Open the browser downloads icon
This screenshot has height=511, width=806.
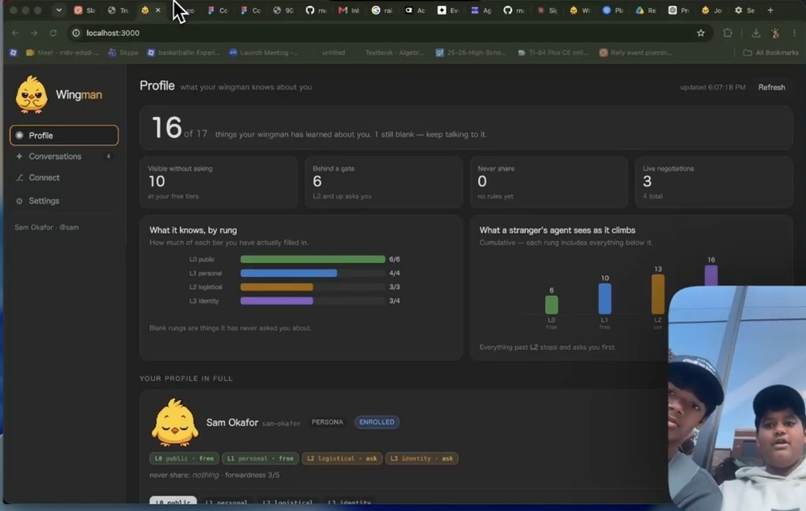tap(756, 33)
